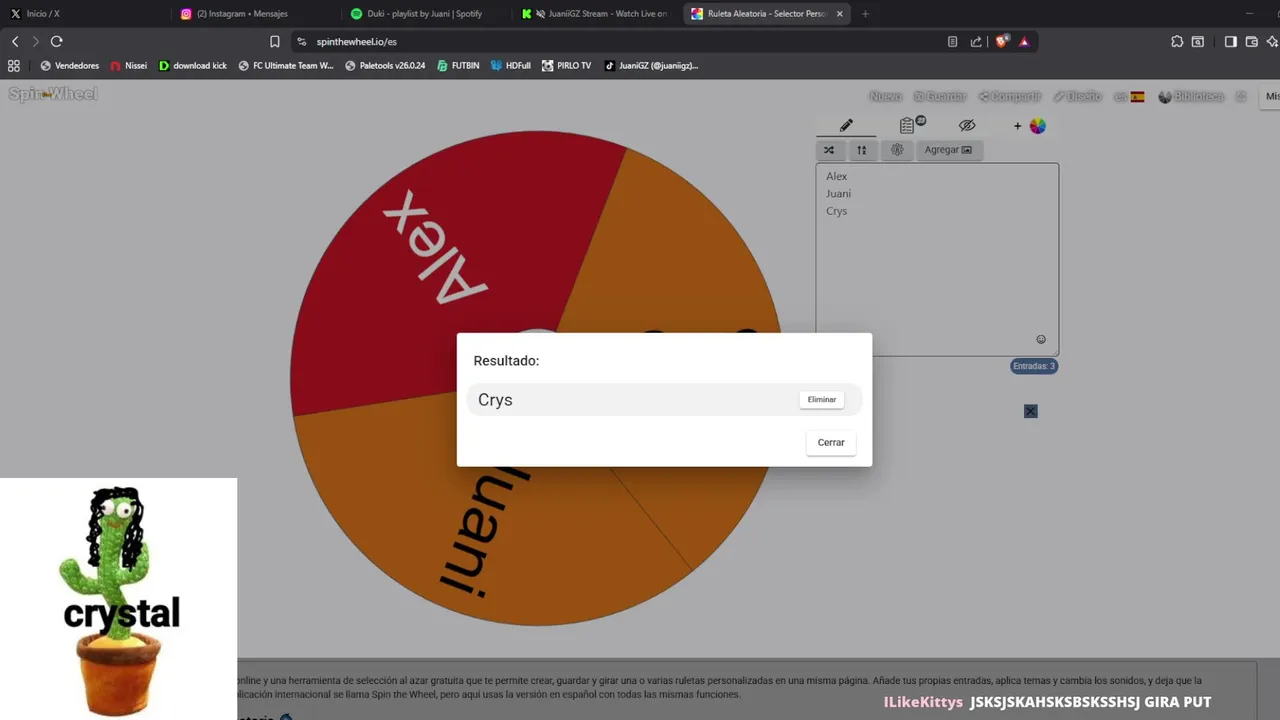1280x720 pixels.
Task: Open emoji picker in entries box
Action: [1041, 339]
